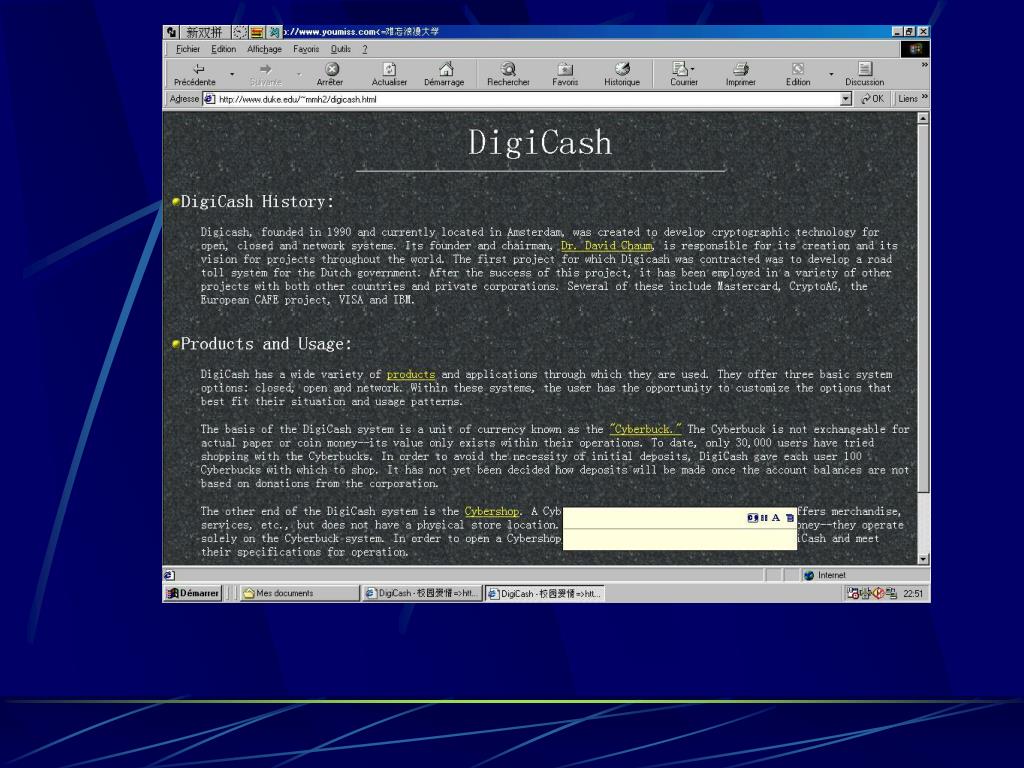Go to home page via Démarrage
This screenshot has height=768, width=1024.
tap(444, 74)
